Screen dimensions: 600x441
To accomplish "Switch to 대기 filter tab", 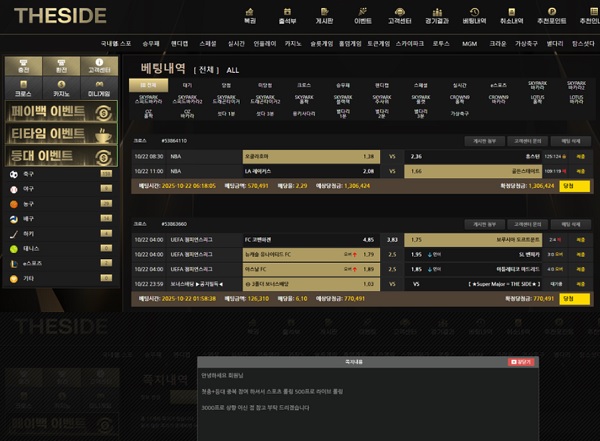I will click(186, 86).
